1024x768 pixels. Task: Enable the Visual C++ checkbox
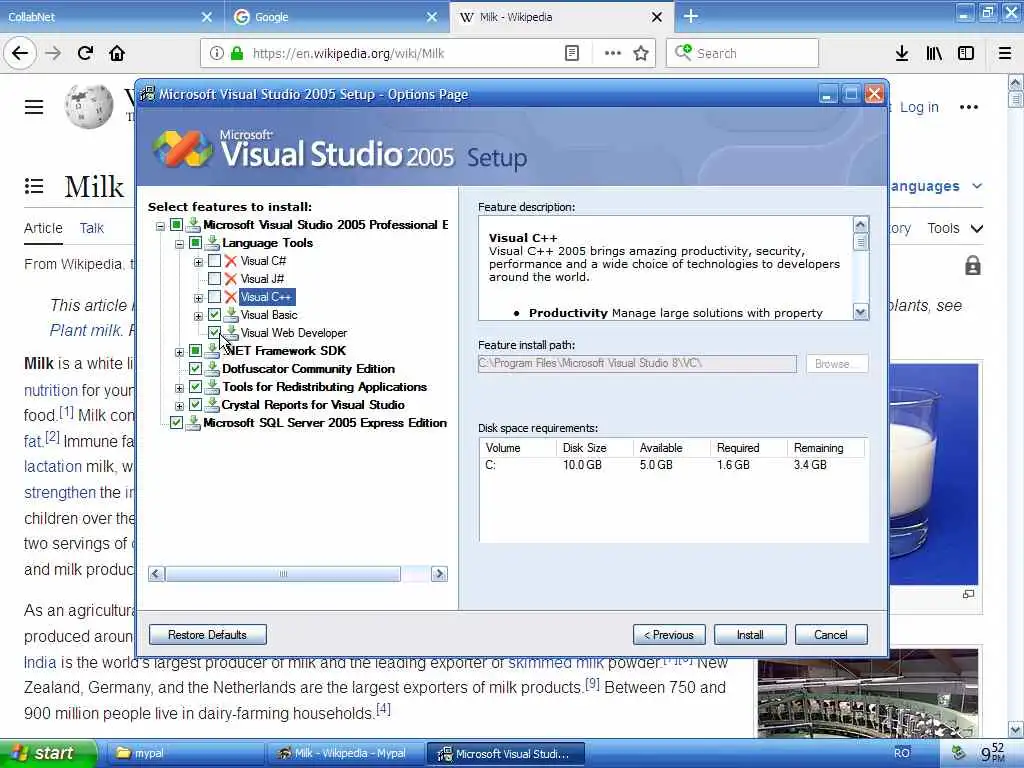(214, 297)
